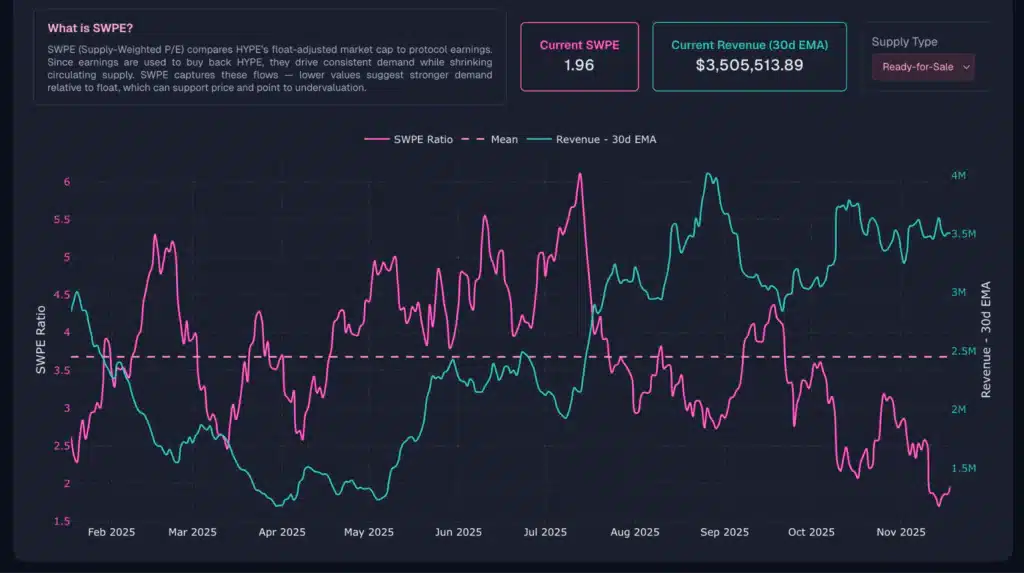Click the SWPE description paragraph text
The image size is (1024, 573).
pos(268,68)
